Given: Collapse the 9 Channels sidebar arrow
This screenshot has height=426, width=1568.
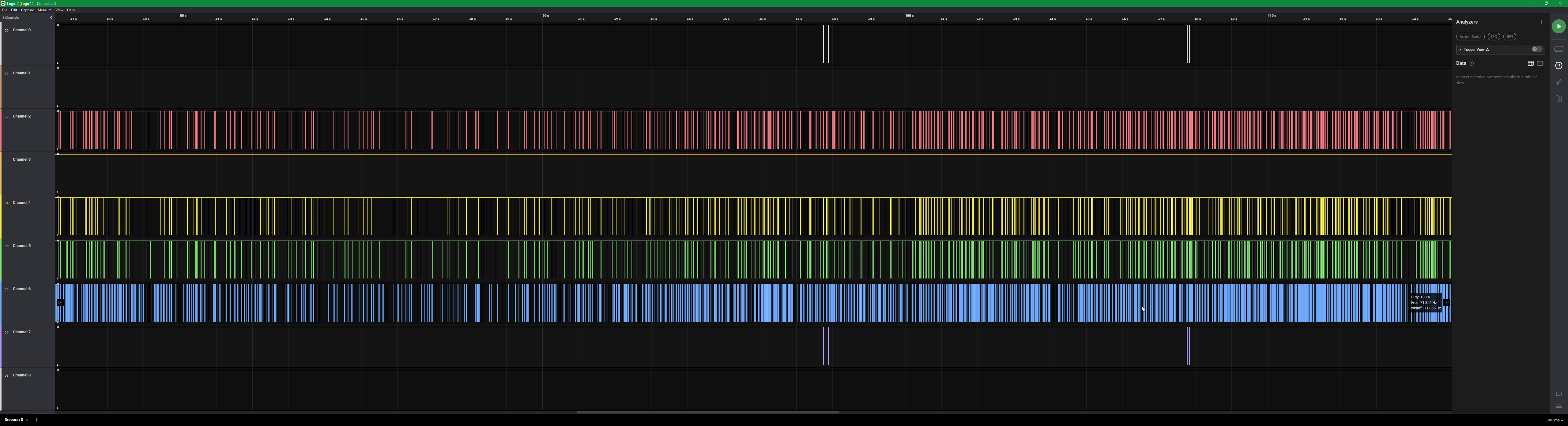Looking at the screenshot, I should (x=51, y=18).
